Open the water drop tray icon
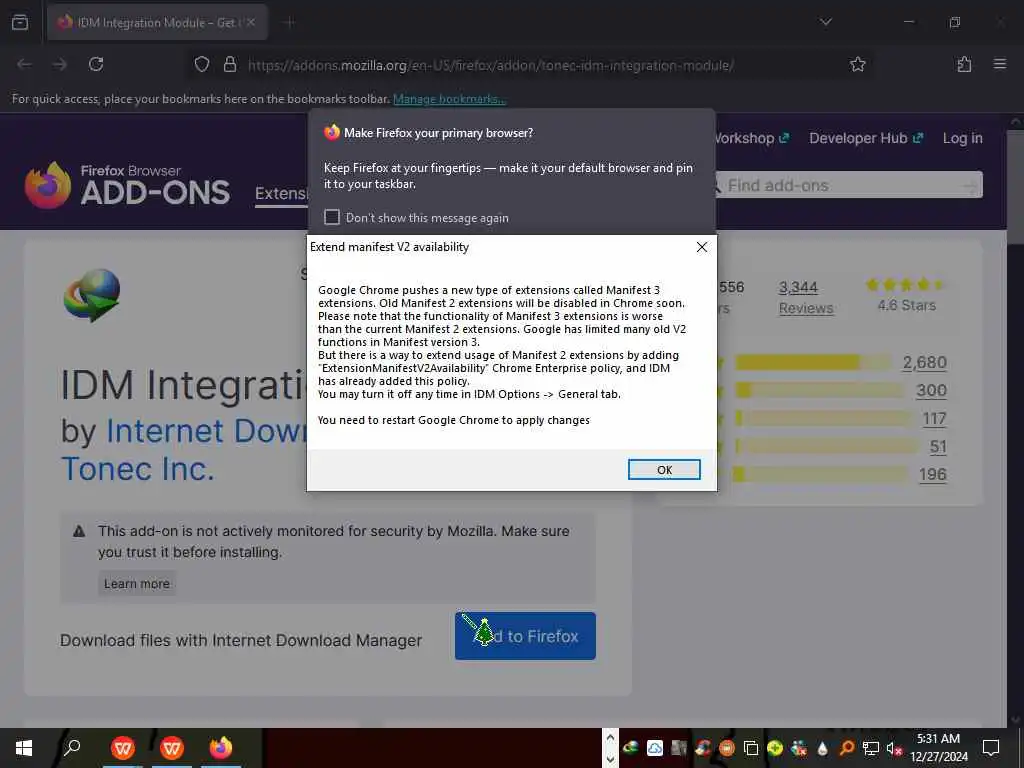This screenshot has width=1024, height=768. 822,748
